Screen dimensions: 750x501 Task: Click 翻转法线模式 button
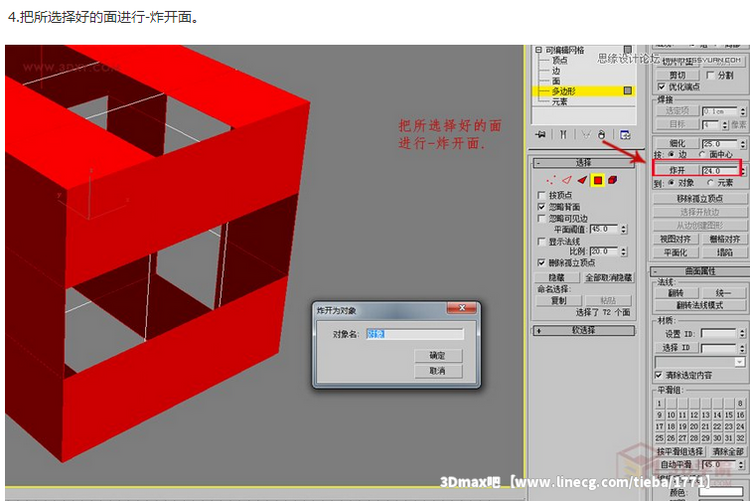click(x=699, y=305)
